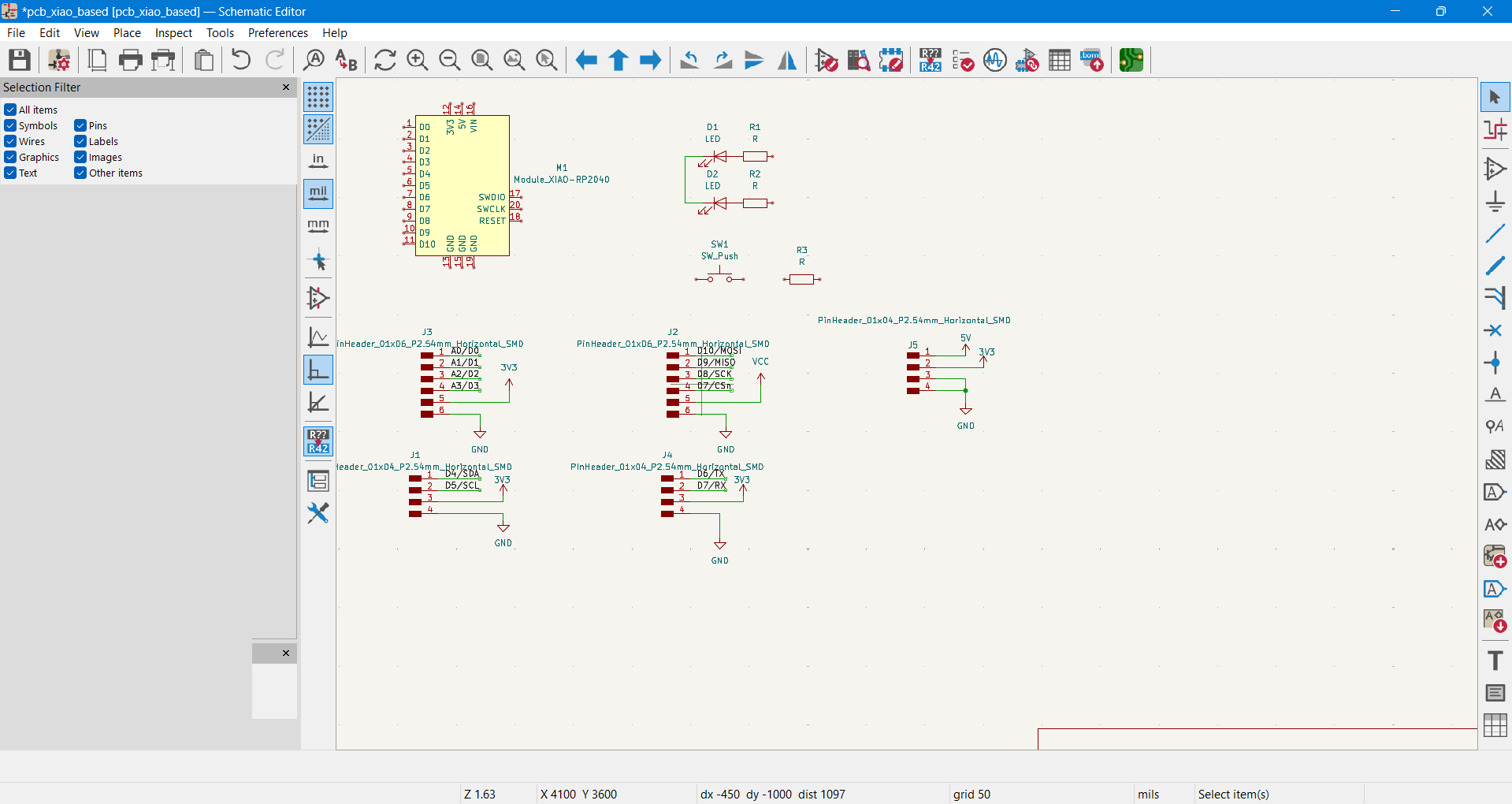Paste from clipboard icon
Image resolution: width=1512 pixels, height=804 pixels.
point(204,60)
